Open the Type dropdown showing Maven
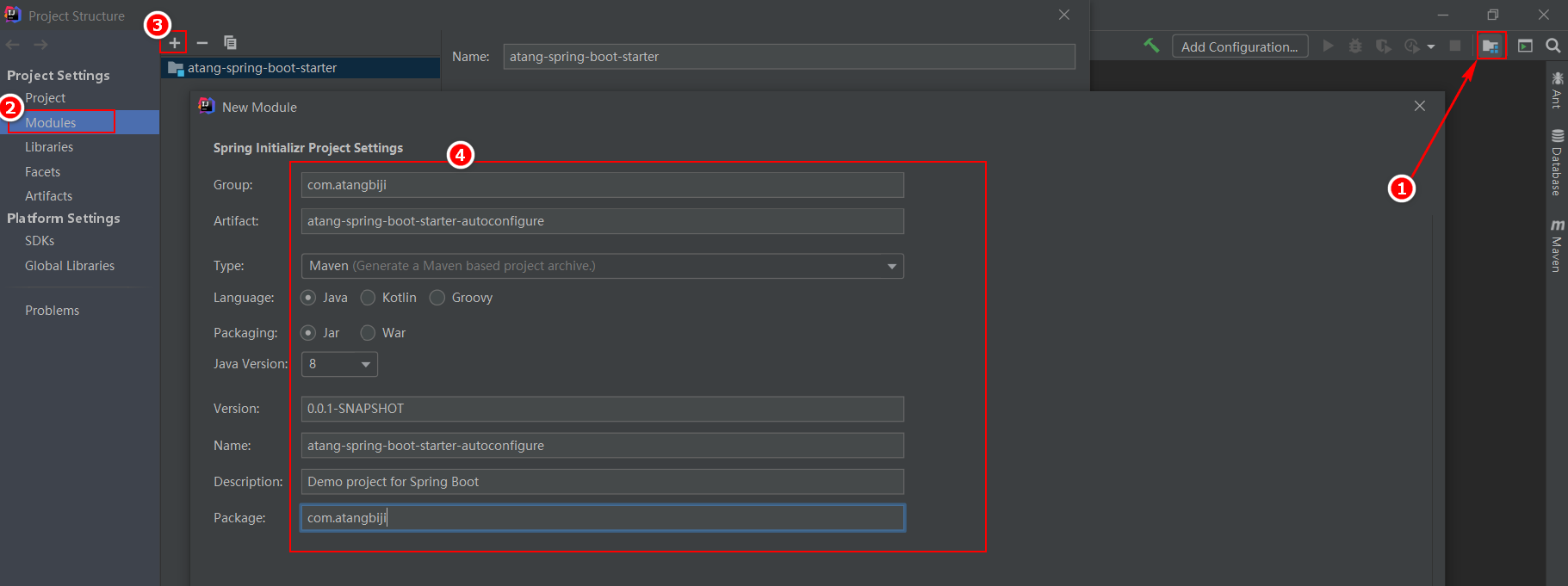 [x=603, y=266]
